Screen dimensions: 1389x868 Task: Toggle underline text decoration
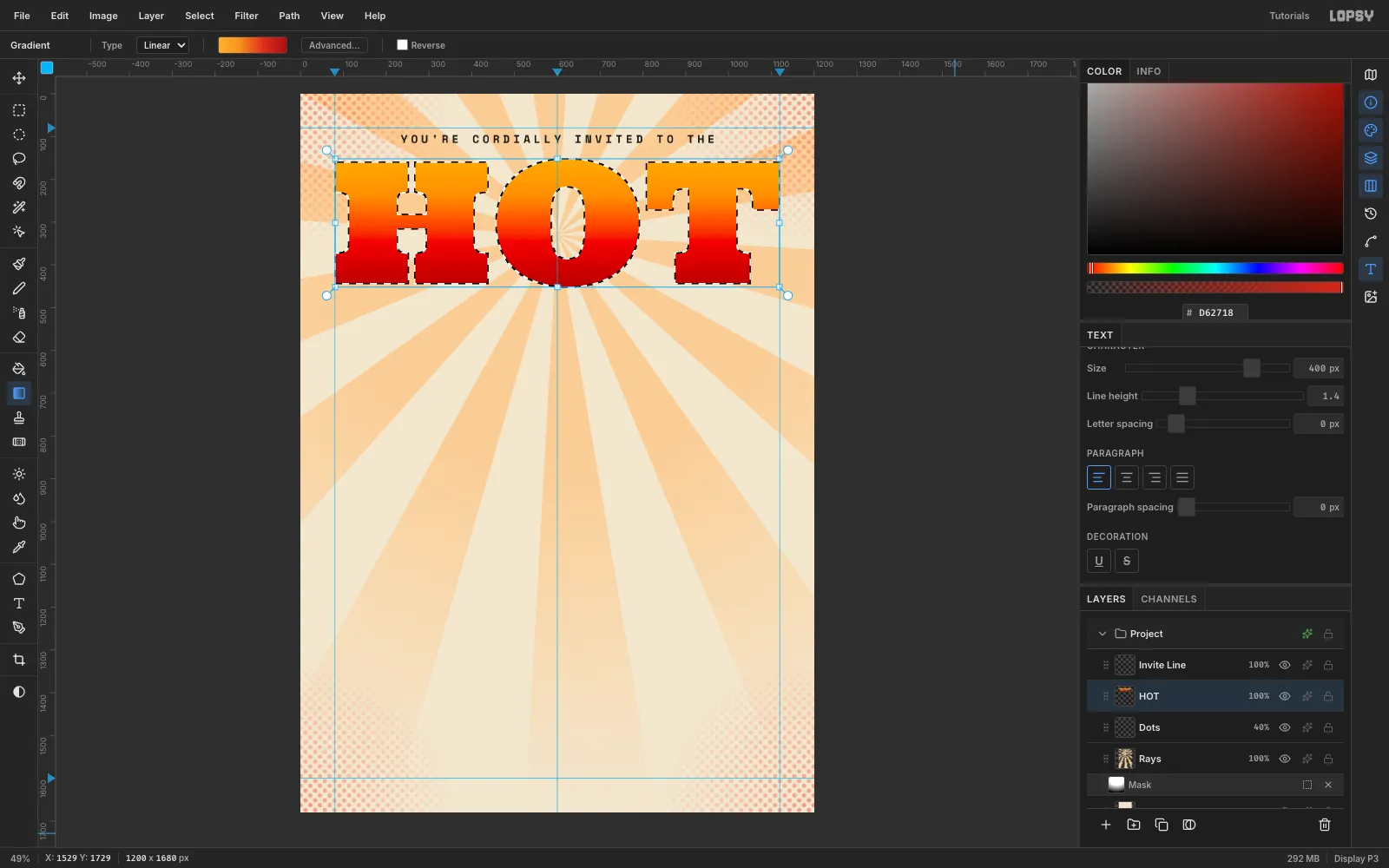click(1099, 561)
